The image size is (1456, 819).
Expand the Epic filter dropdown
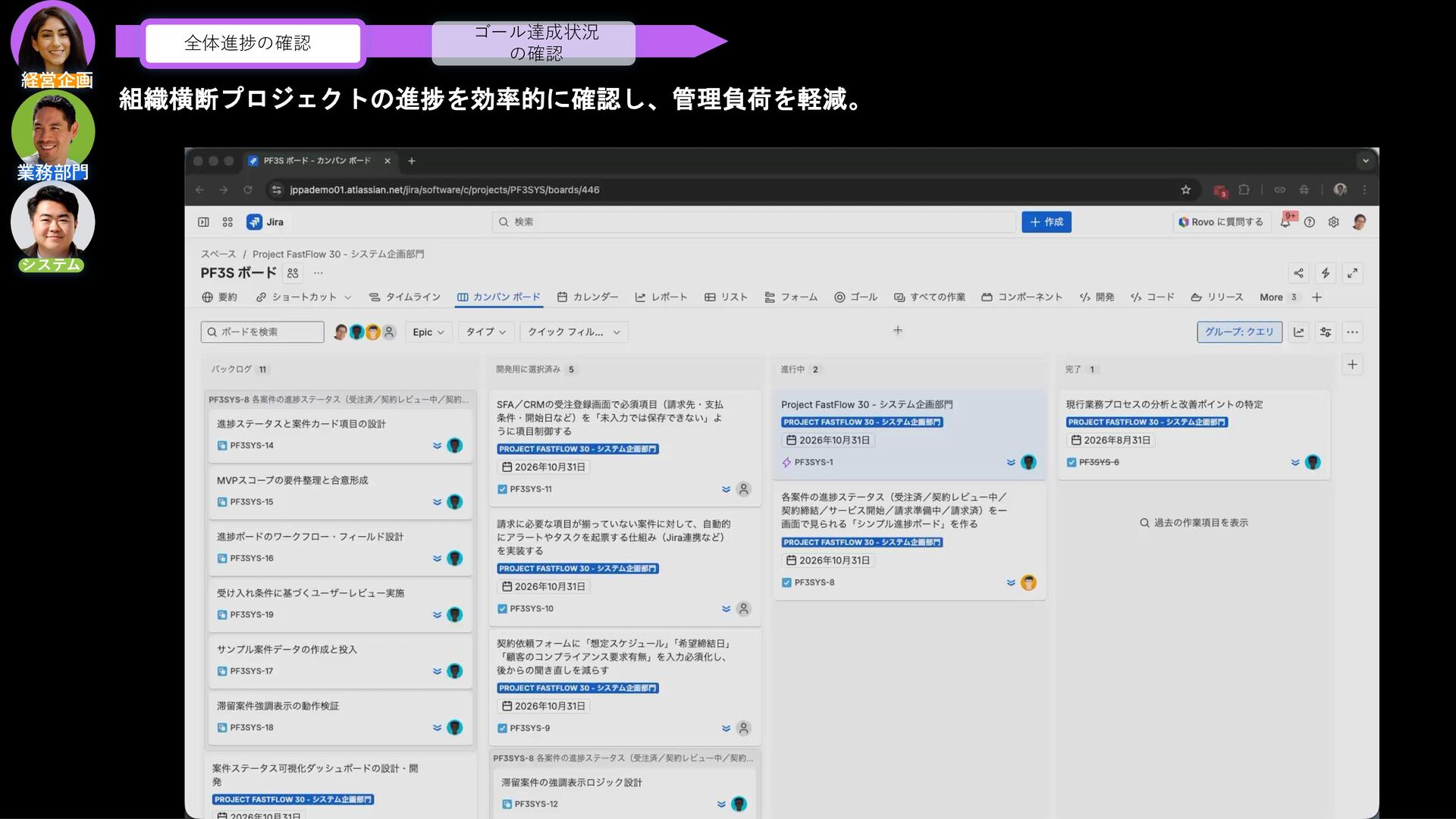(428, 332)
